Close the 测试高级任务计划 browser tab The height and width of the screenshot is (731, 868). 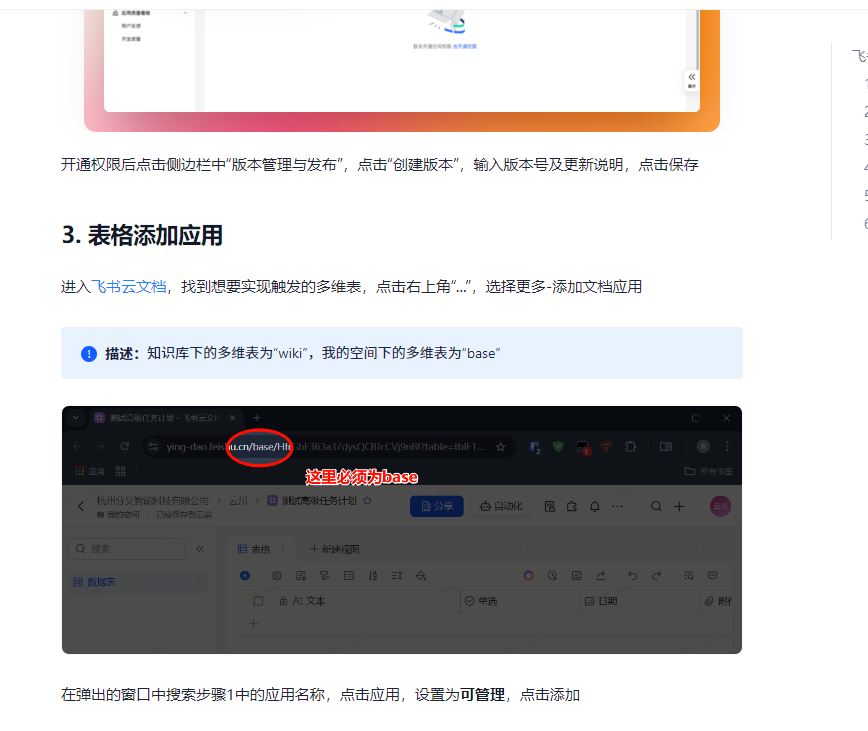click(232, 418)
